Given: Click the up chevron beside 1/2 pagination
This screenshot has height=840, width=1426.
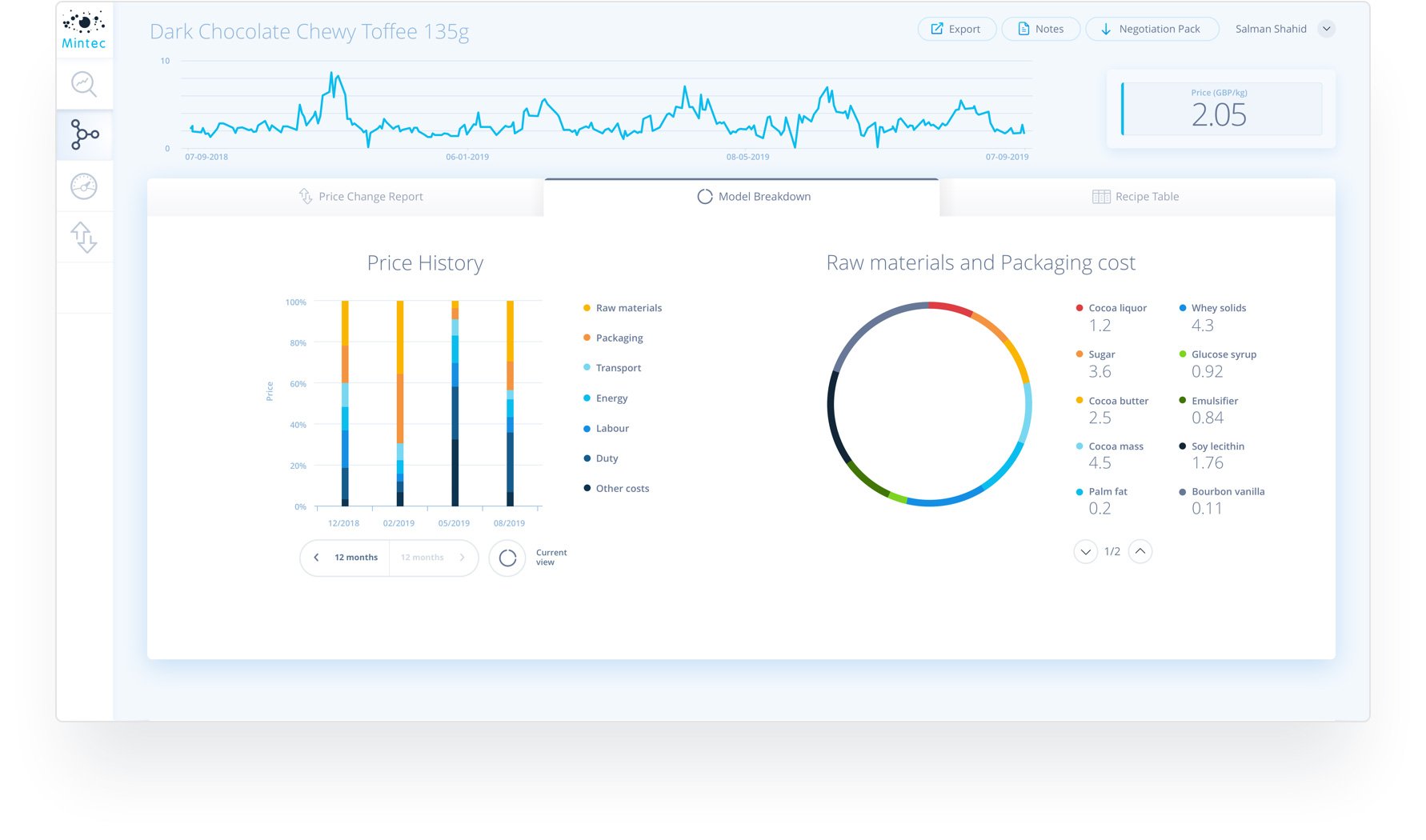Looking at the screenshot, I should (1140, 551).
